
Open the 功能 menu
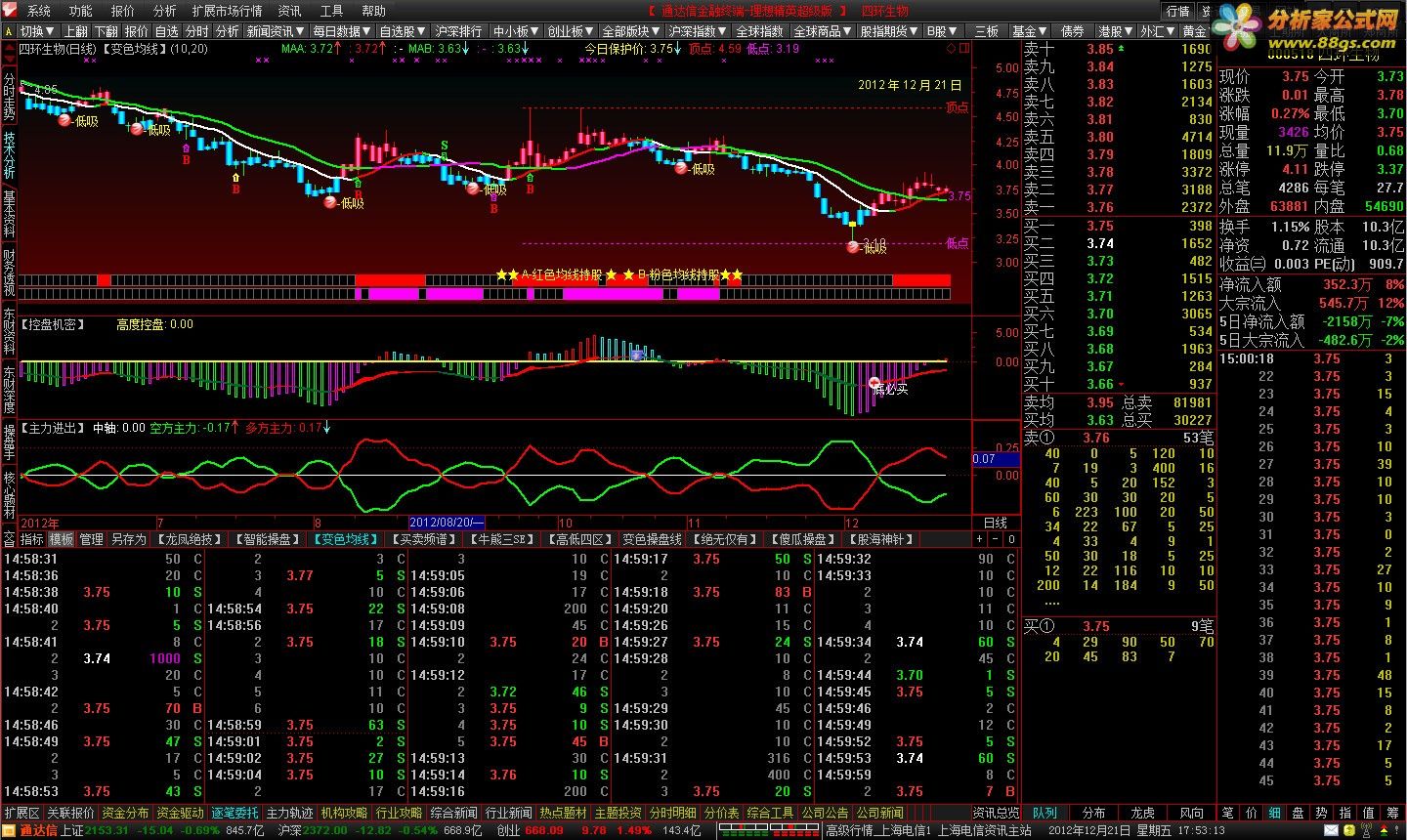81,11
